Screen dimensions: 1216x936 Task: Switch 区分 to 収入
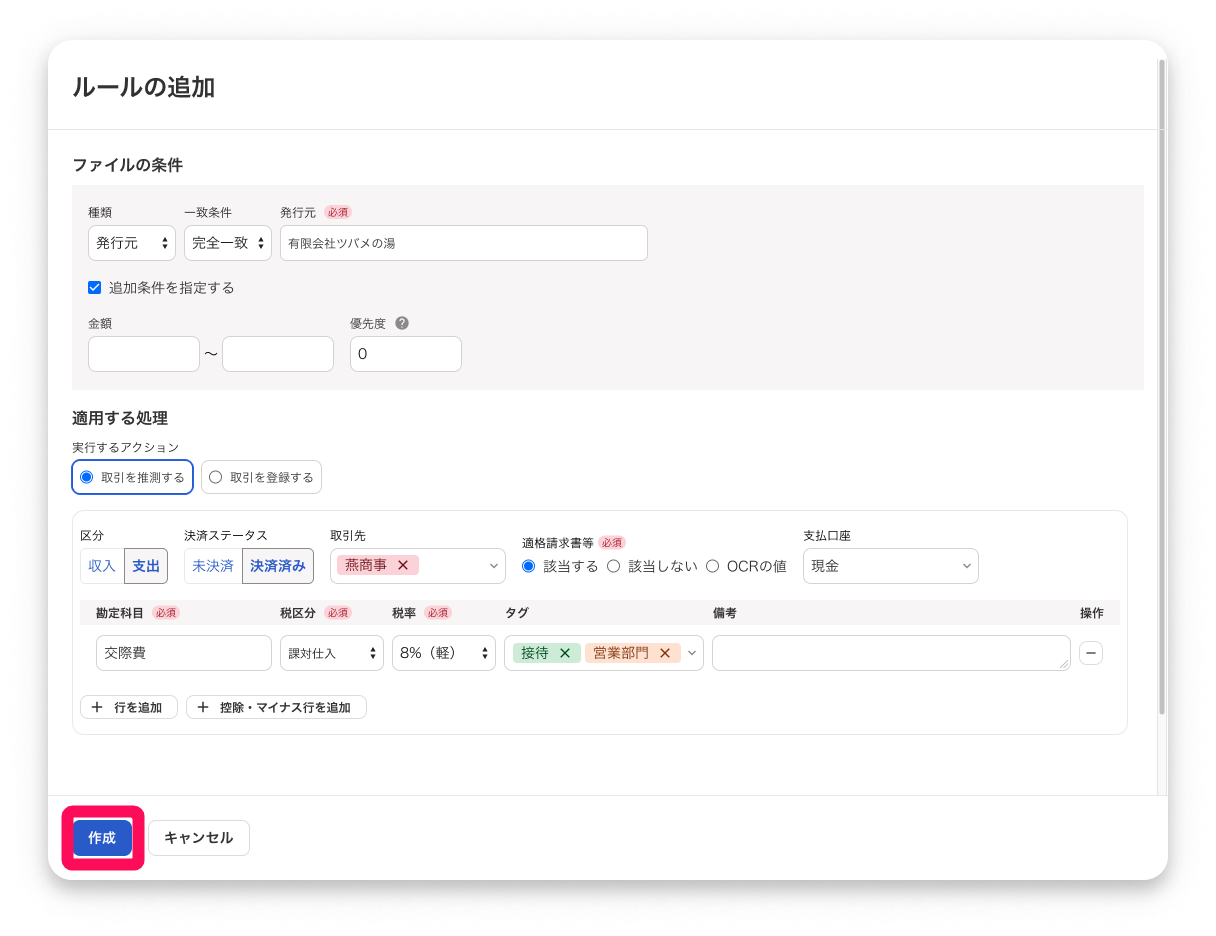102,566
